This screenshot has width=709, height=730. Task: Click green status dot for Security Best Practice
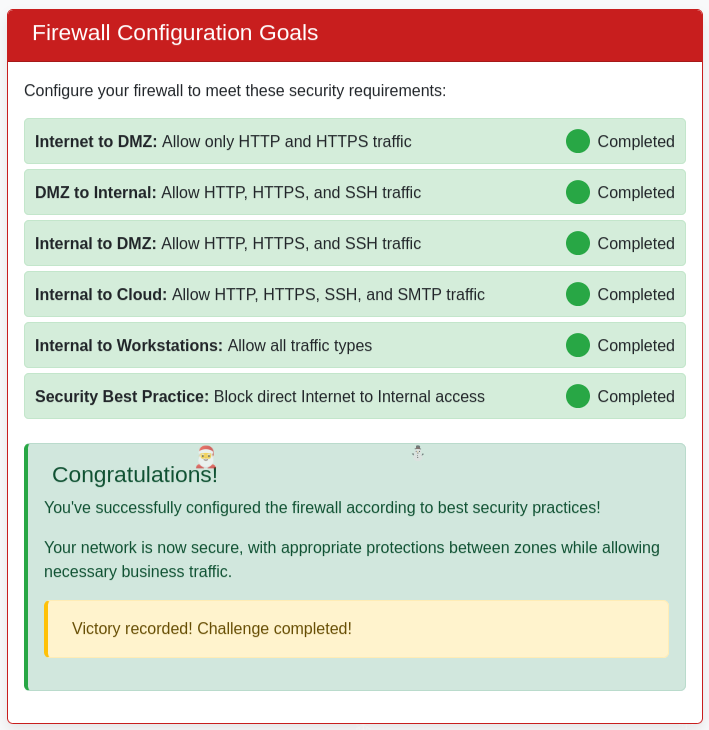click(x=578, y=396)
